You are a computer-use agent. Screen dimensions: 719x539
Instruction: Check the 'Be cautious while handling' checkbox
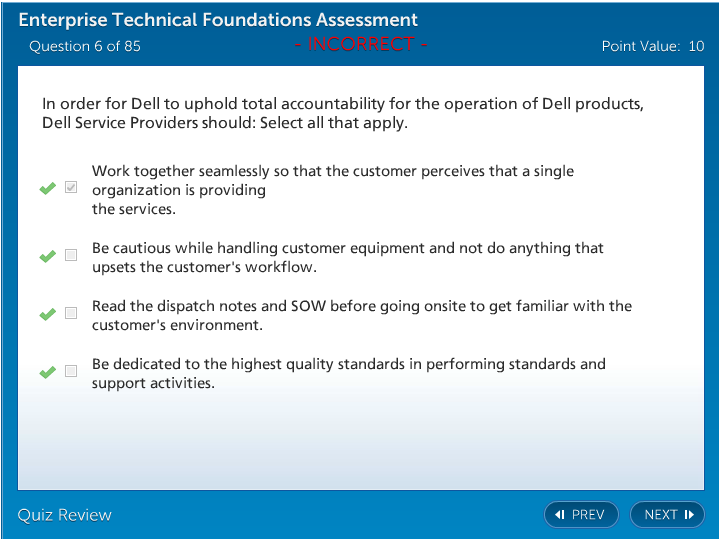(x=71, y=255)
